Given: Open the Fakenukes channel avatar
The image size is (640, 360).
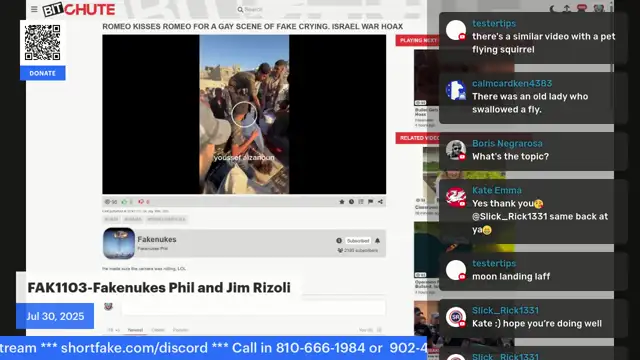Looking at the screenshot, I should pyautogui.click(x=119, y=243).
